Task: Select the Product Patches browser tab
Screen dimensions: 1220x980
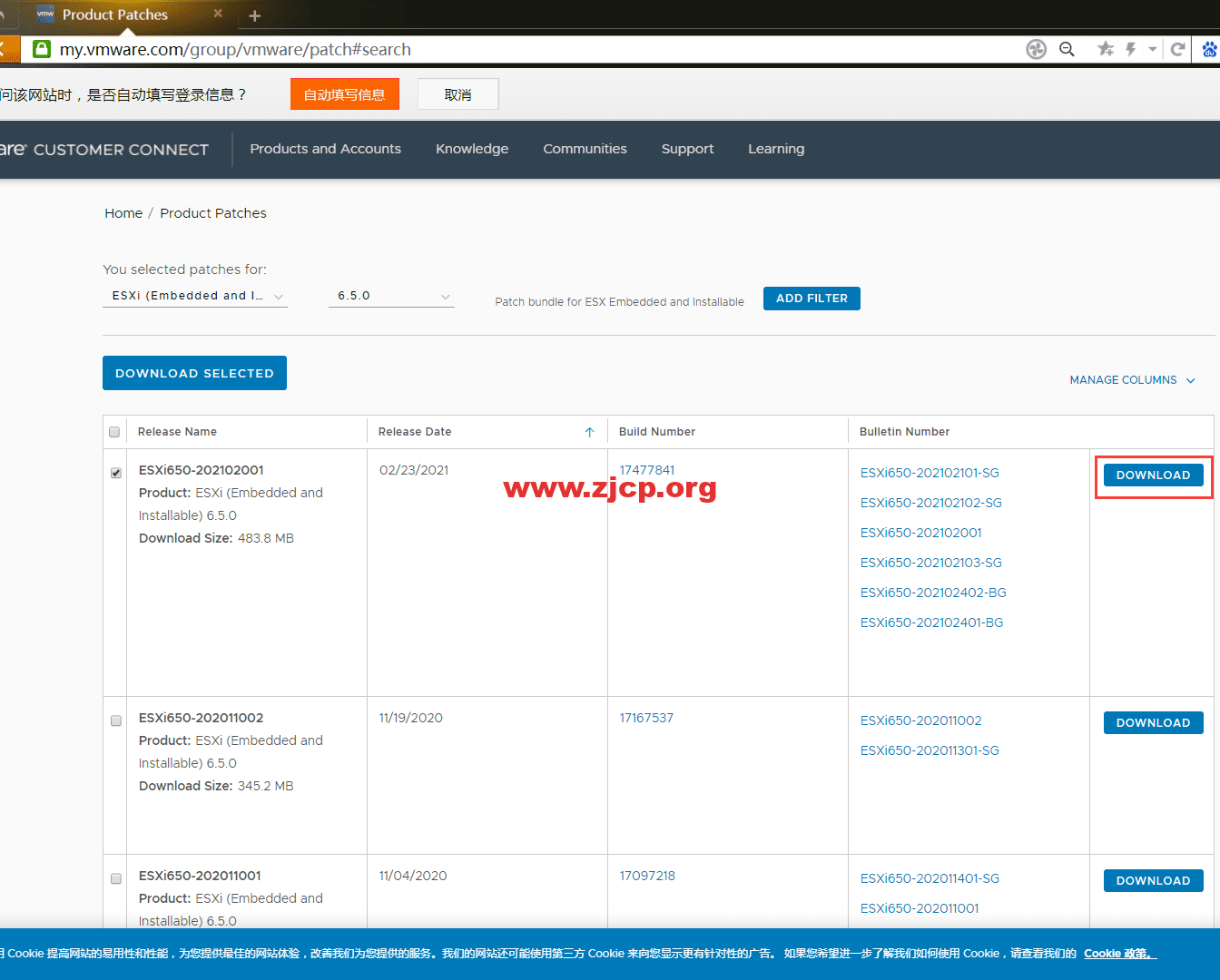Action: pos(127,15)
